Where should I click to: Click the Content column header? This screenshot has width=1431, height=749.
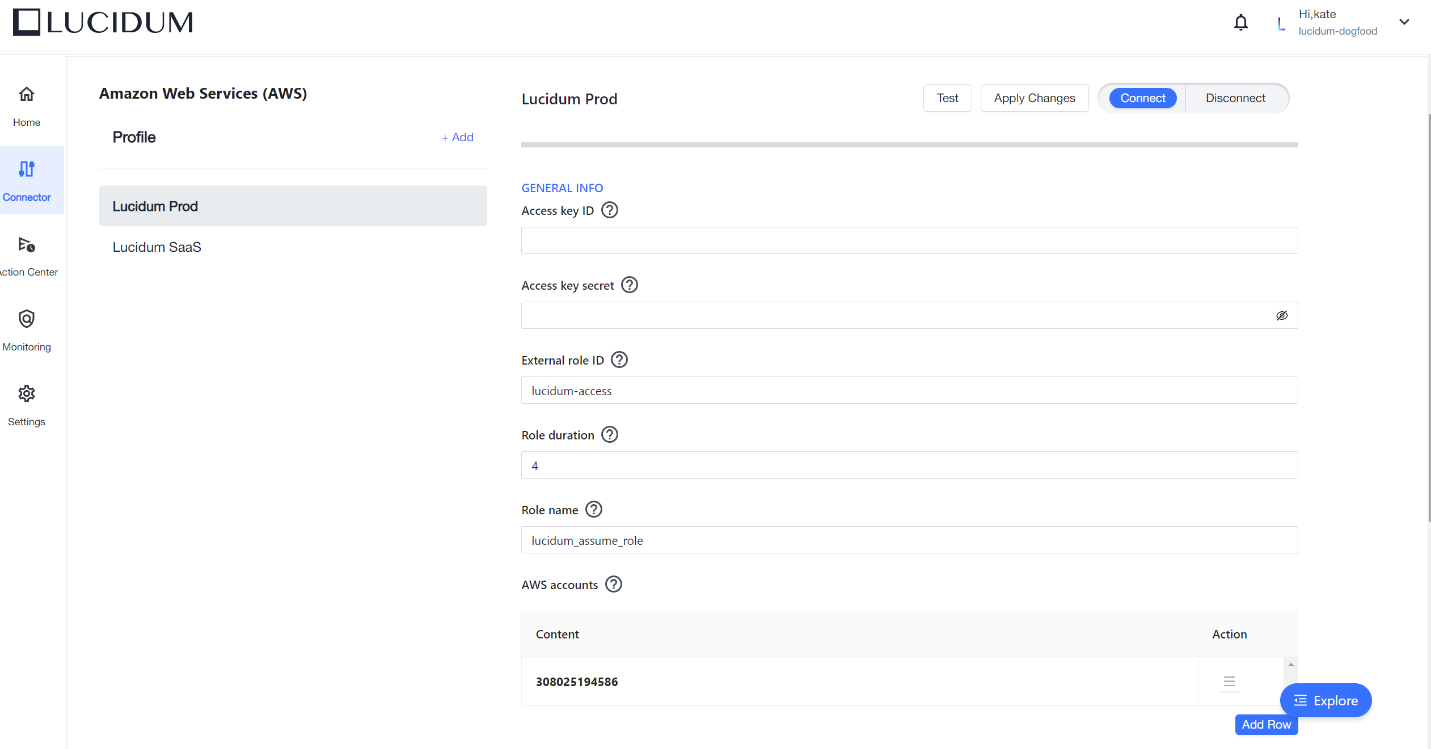click(558, 634)
